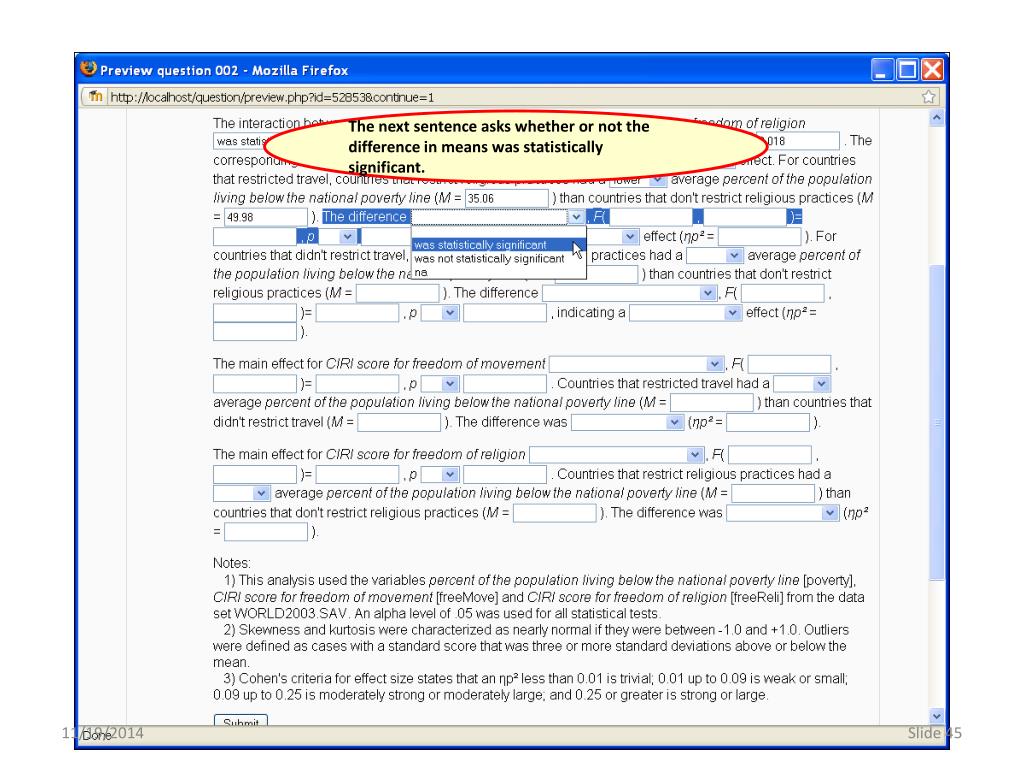Screen dimensions: 1024x768
Task: Open the 'indicating a' effect dropdown
Action: coord(685,313)
